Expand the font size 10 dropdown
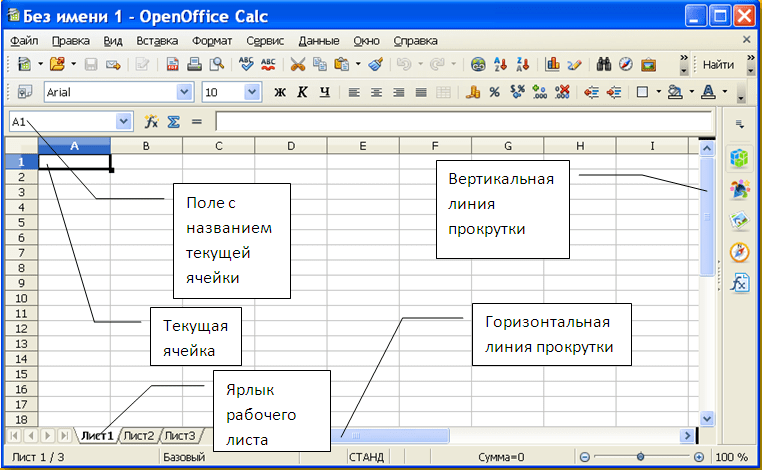Viewport: 762px width, 470px height. [x=252, y=92]
